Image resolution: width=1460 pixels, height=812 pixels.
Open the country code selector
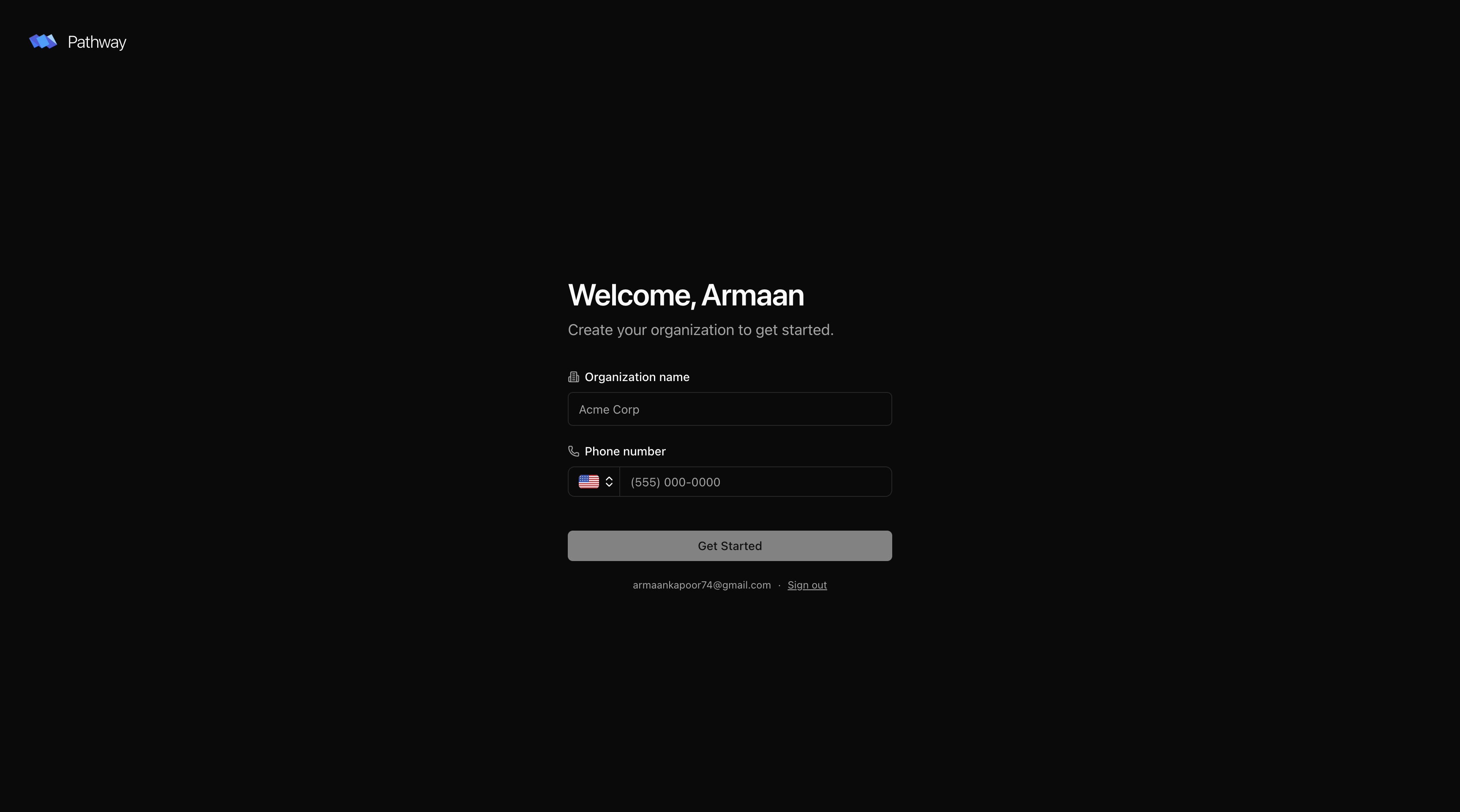point(594,482)
